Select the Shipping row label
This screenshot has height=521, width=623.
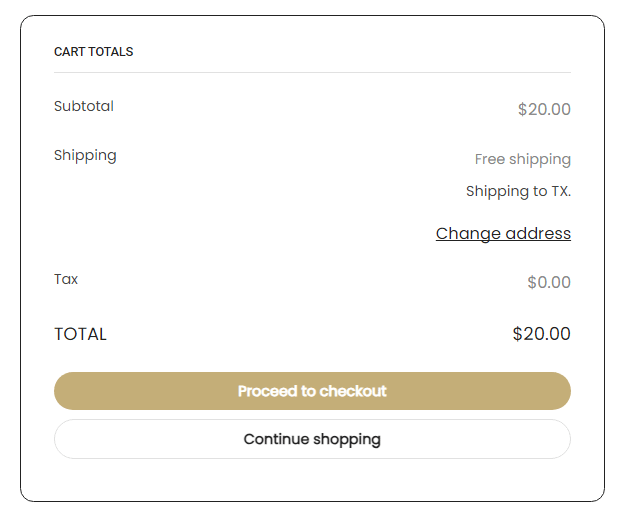[85, 155]
